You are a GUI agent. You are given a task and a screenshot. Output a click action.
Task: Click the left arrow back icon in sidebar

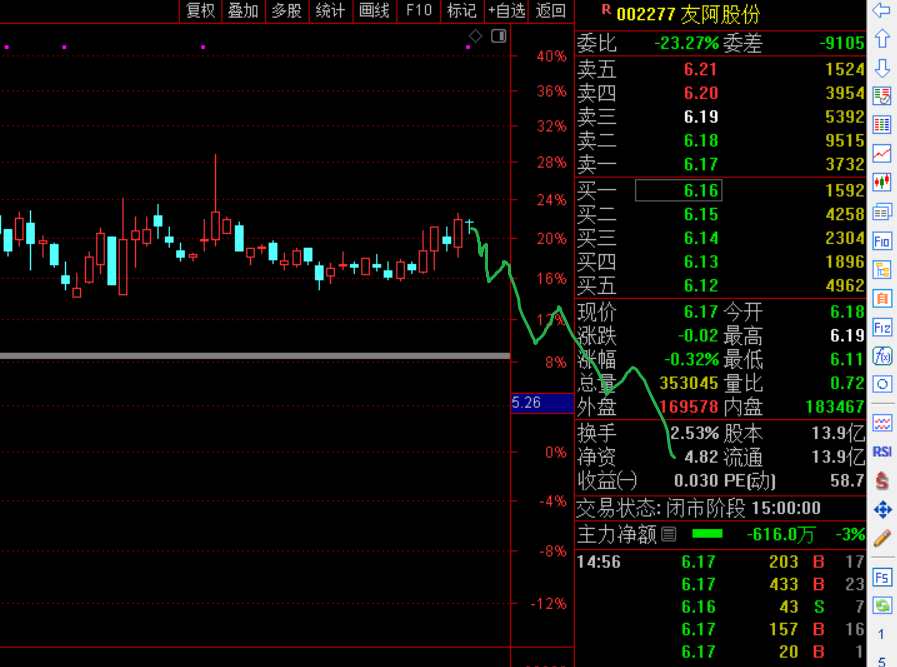tap(882, 10)
